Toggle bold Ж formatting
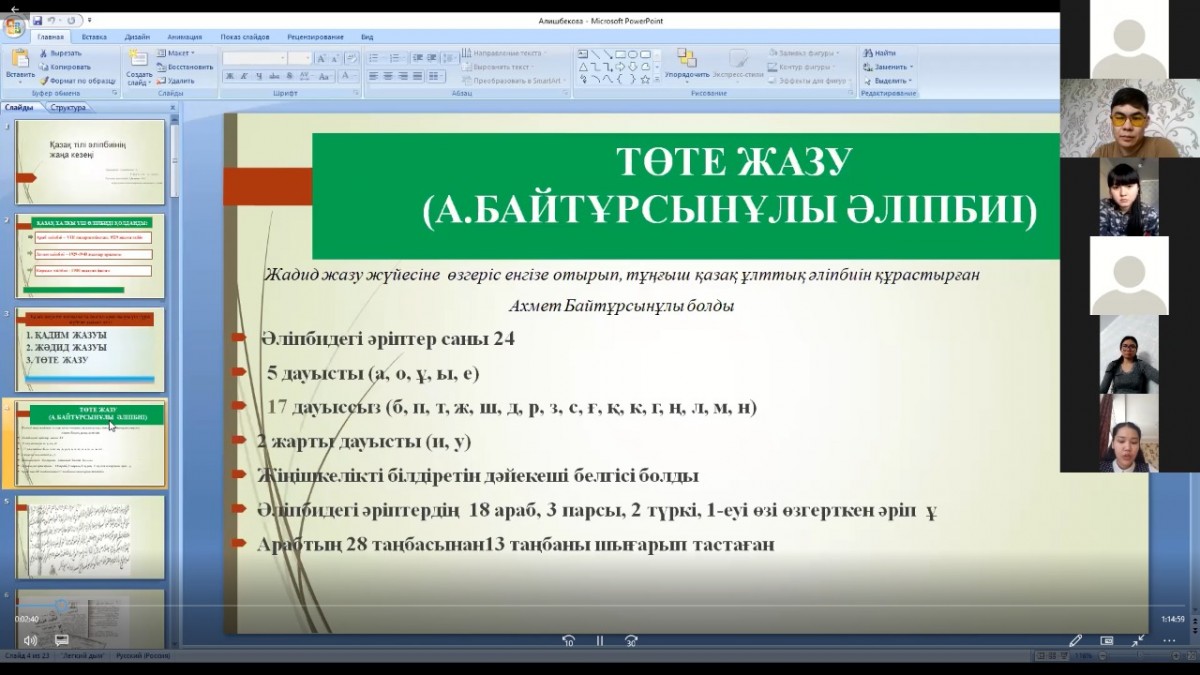The width and height of the screenshot is (1200, 675). 229,76
